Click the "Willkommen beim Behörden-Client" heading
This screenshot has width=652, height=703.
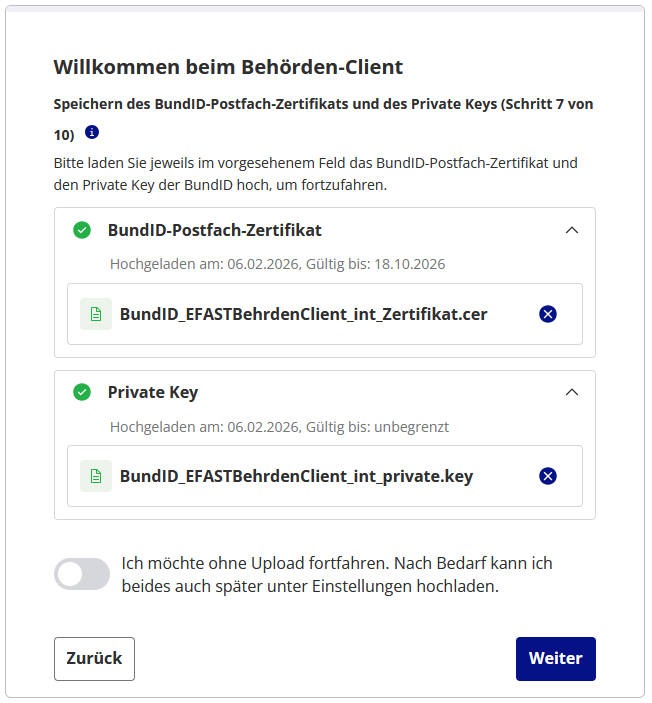[x=228, y=68]
